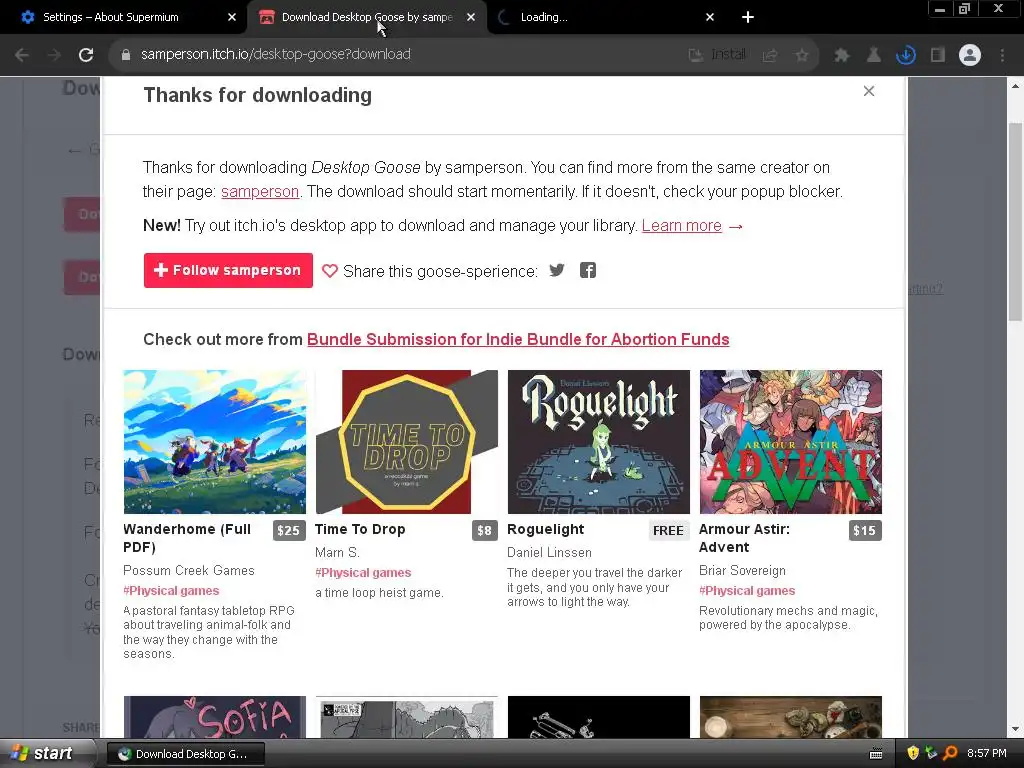
Task: Open the Extensions puzzle icon
Action: [842, 56]
